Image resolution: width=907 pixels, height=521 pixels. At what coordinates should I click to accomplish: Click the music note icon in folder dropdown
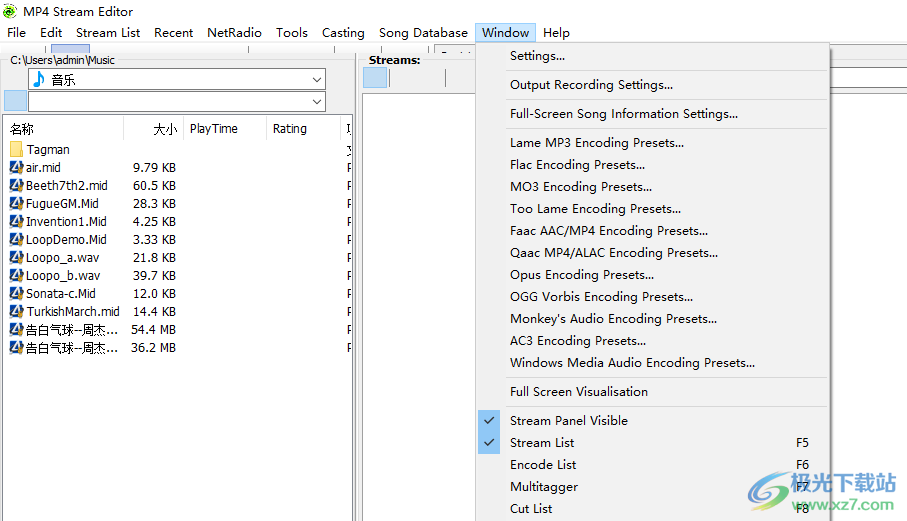[39, 79]
